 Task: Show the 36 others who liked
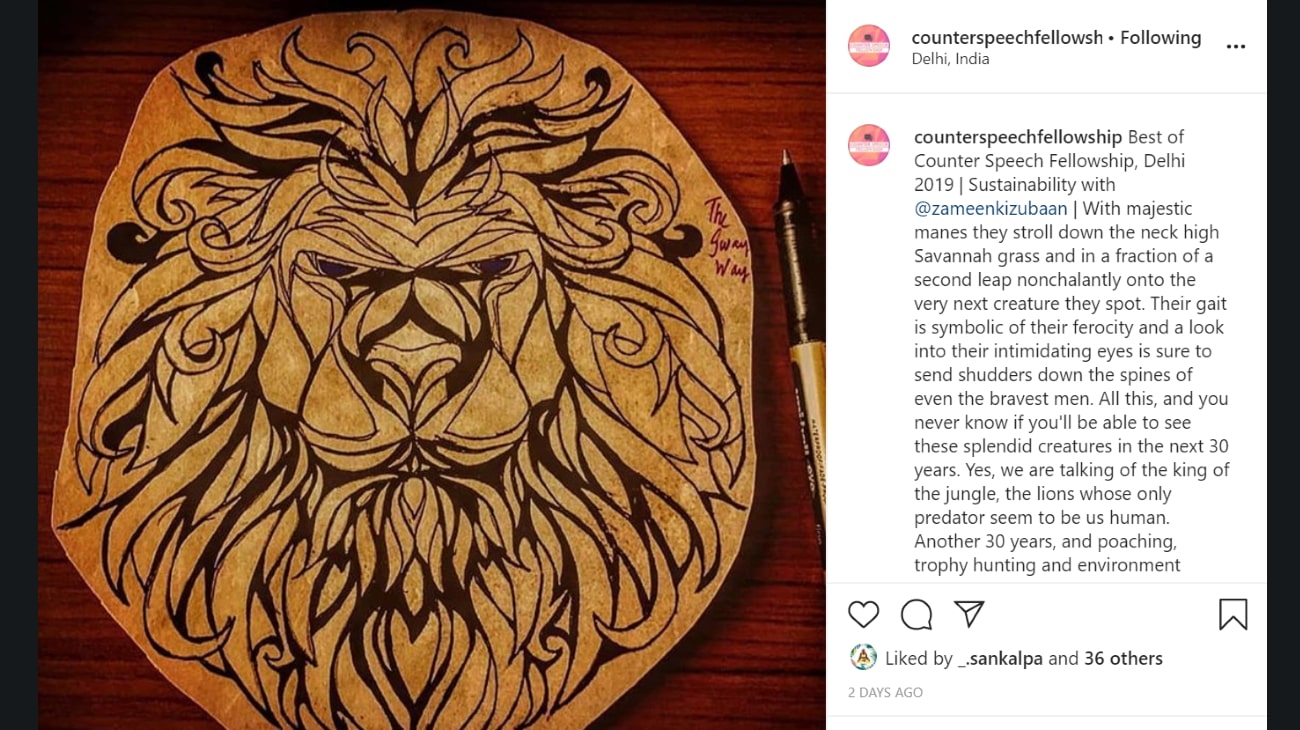click(x=1123, y=659)
